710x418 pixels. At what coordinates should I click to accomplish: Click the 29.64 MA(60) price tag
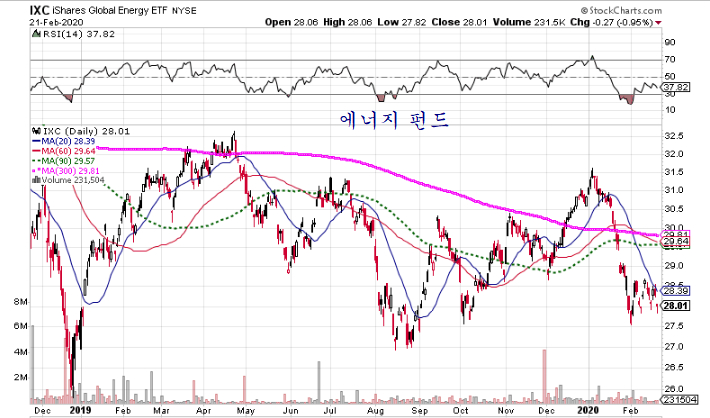pyautogui.click(x=676, y=242)
